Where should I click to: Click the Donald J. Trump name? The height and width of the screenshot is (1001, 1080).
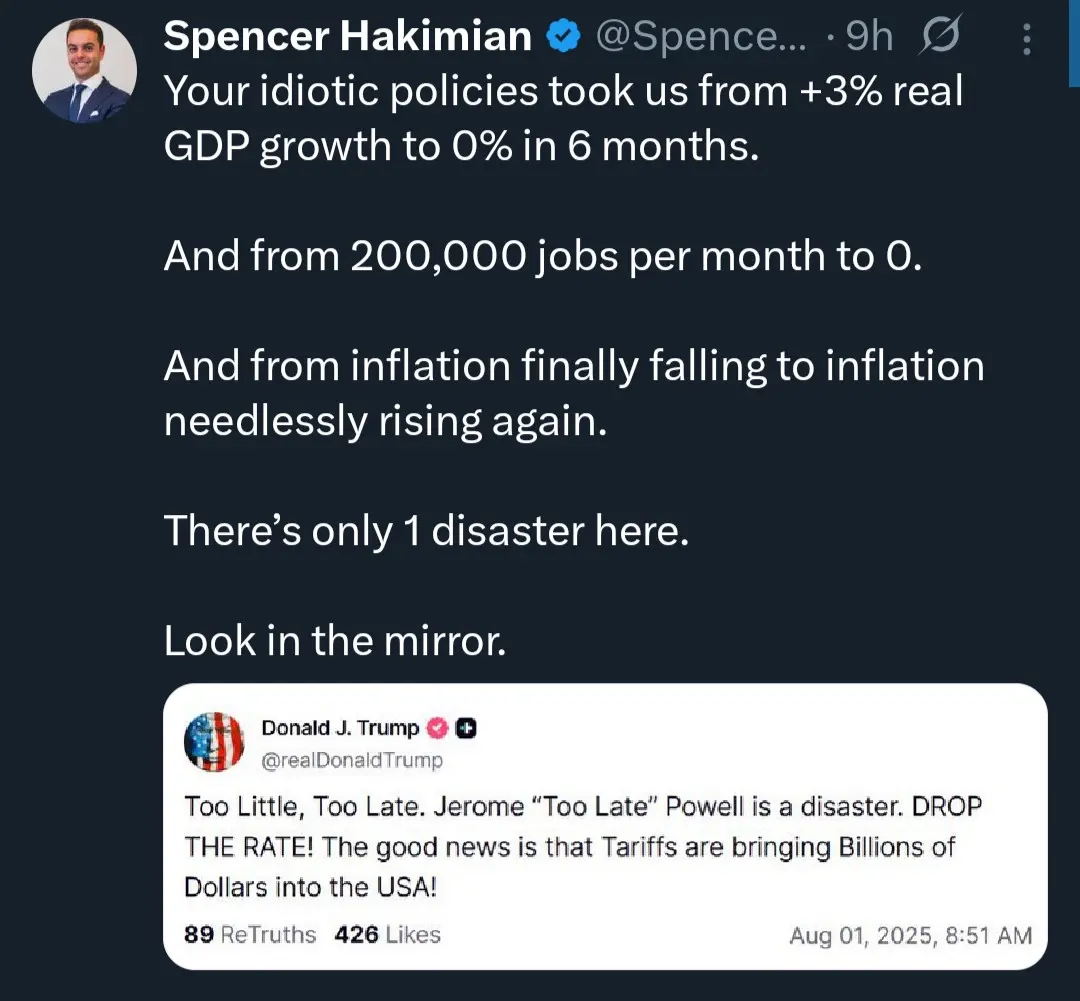click(340, 728)
